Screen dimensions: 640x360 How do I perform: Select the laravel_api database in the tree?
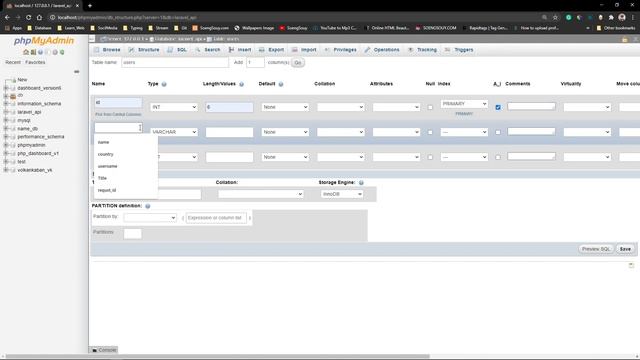[x=29, y=112]
